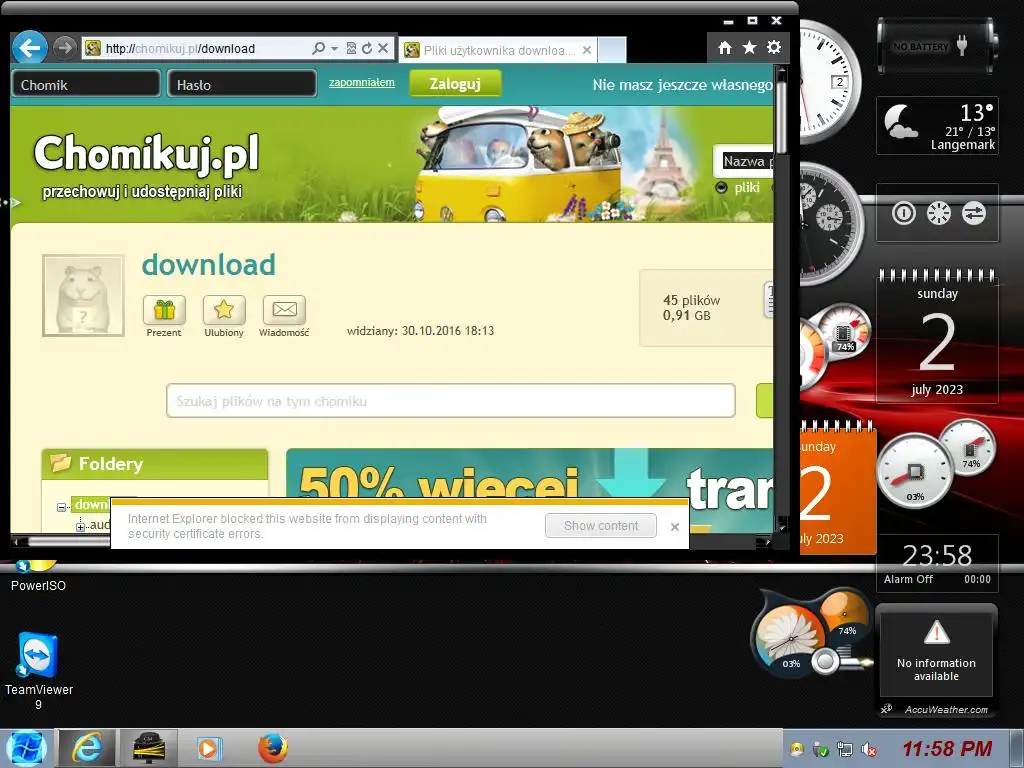Image resolution: width=1024 pixels, height=768 pixels.
Task: Click the horizontal scrollbar thumb
Action: point(69,541)
